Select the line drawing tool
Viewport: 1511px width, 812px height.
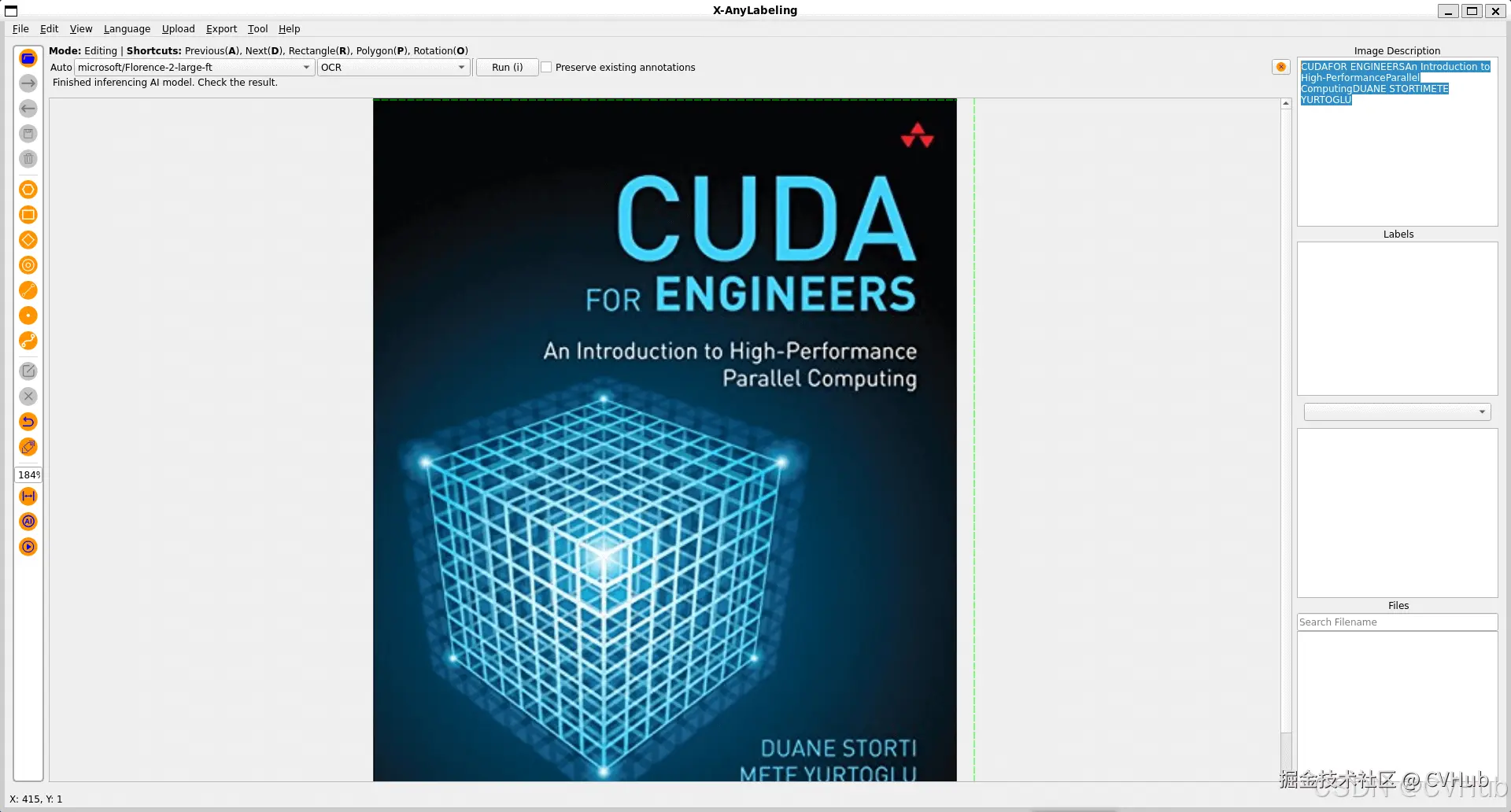coord(28,290)
